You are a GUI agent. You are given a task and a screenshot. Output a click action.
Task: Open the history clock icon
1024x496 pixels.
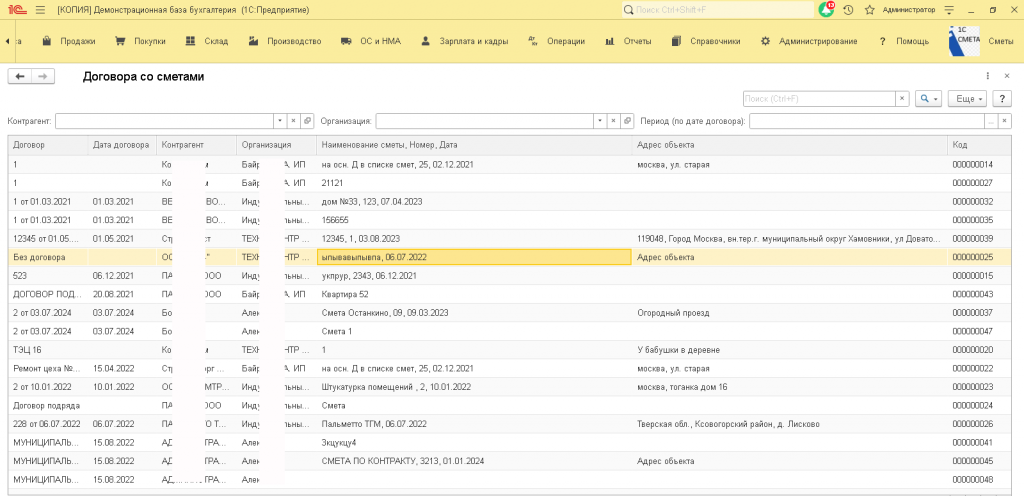(x=848, y=10)
